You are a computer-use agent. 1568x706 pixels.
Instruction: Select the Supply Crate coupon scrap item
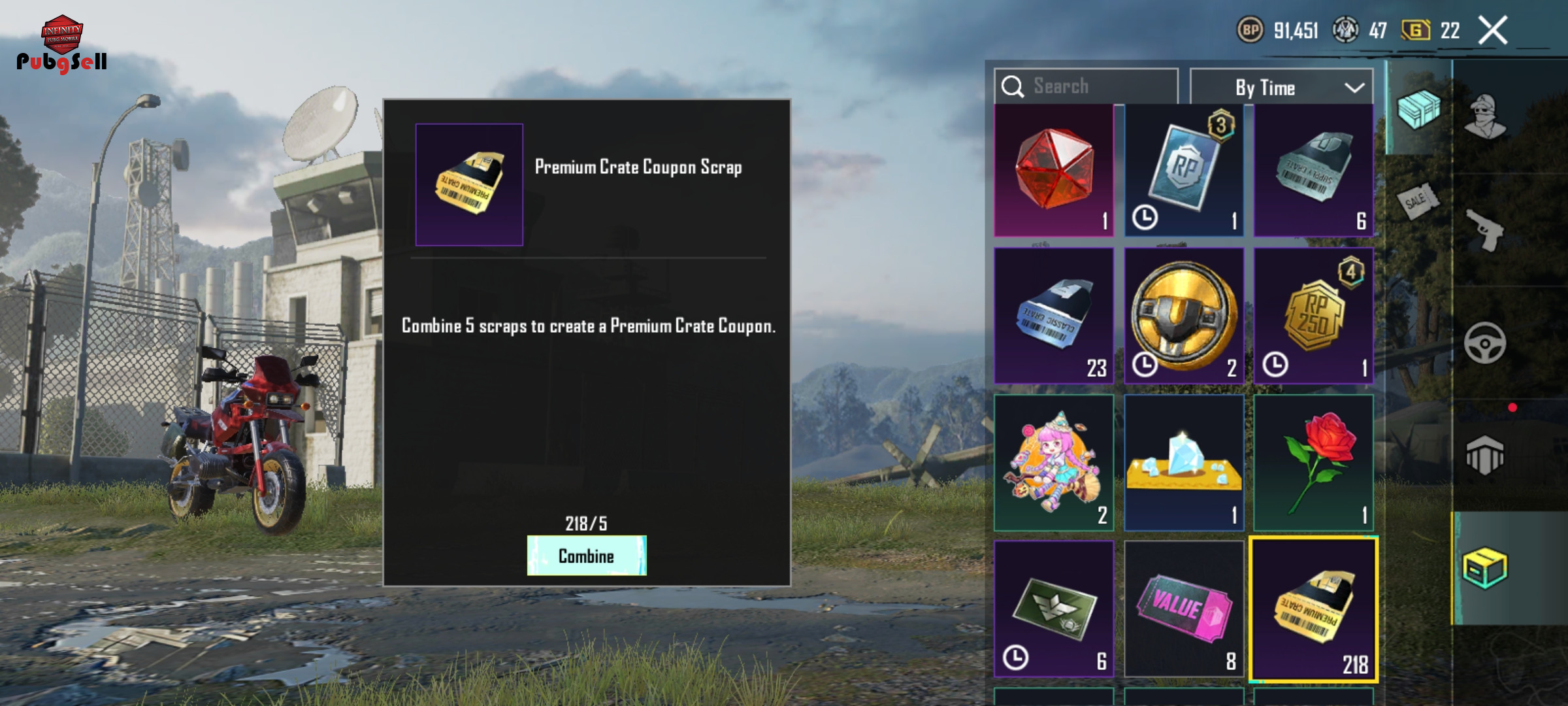tap(1313, 169)
